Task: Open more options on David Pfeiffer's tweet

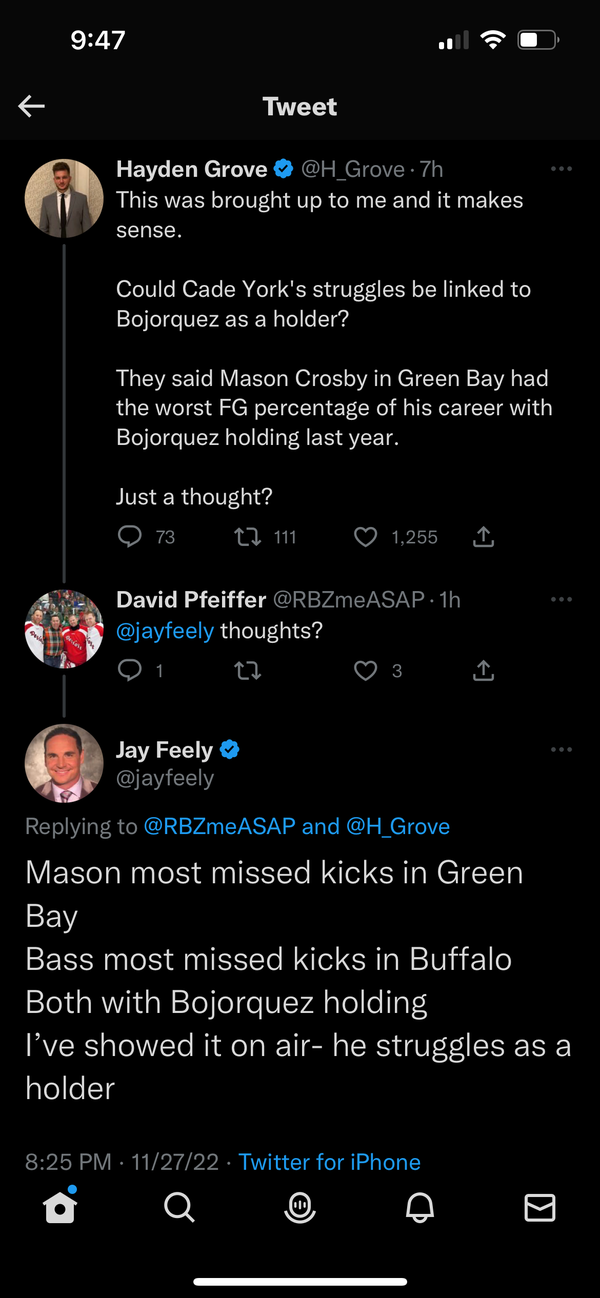Action: 562,599
